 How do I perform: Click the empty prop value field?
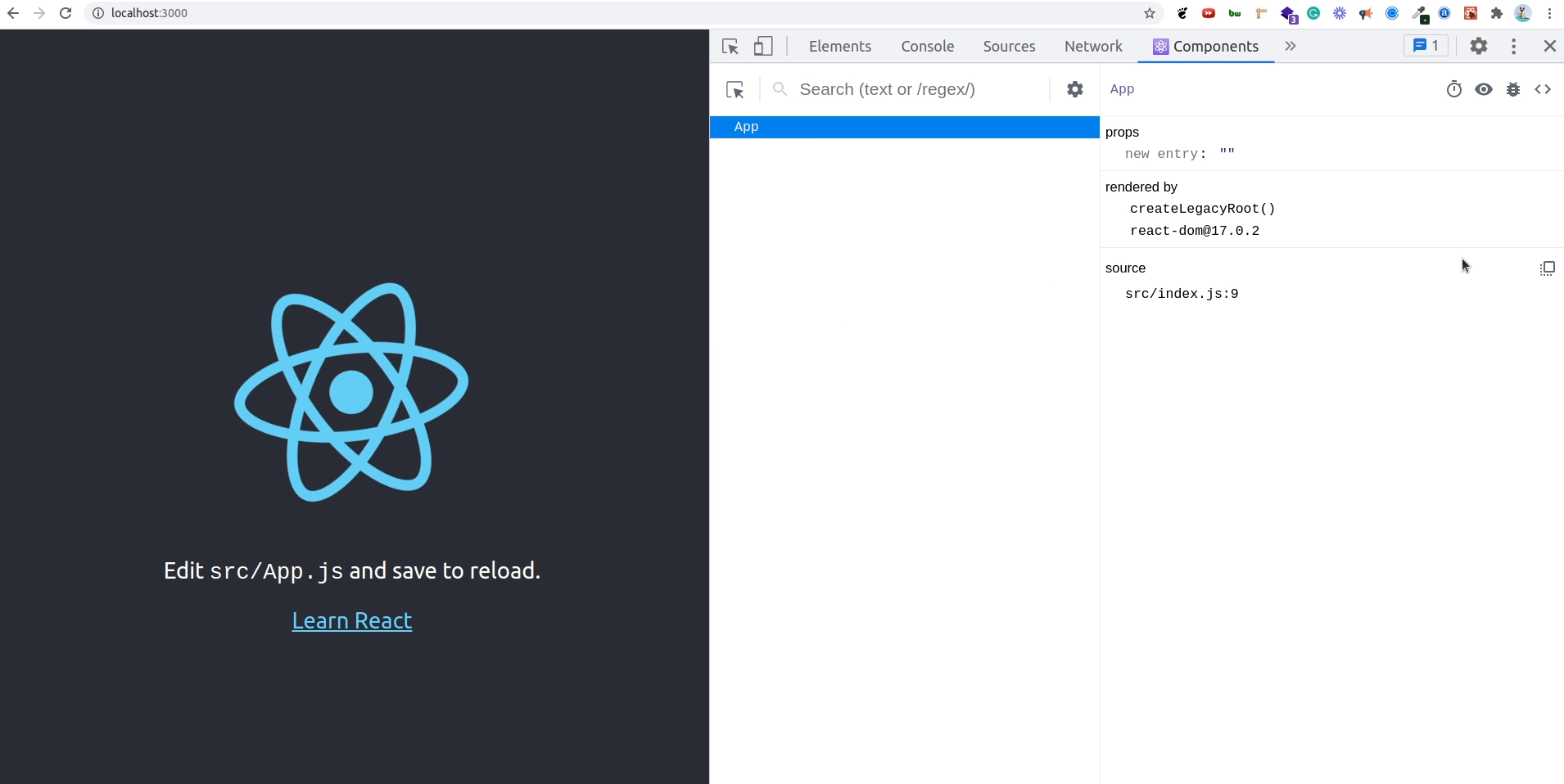click(x=1227, y=154)
